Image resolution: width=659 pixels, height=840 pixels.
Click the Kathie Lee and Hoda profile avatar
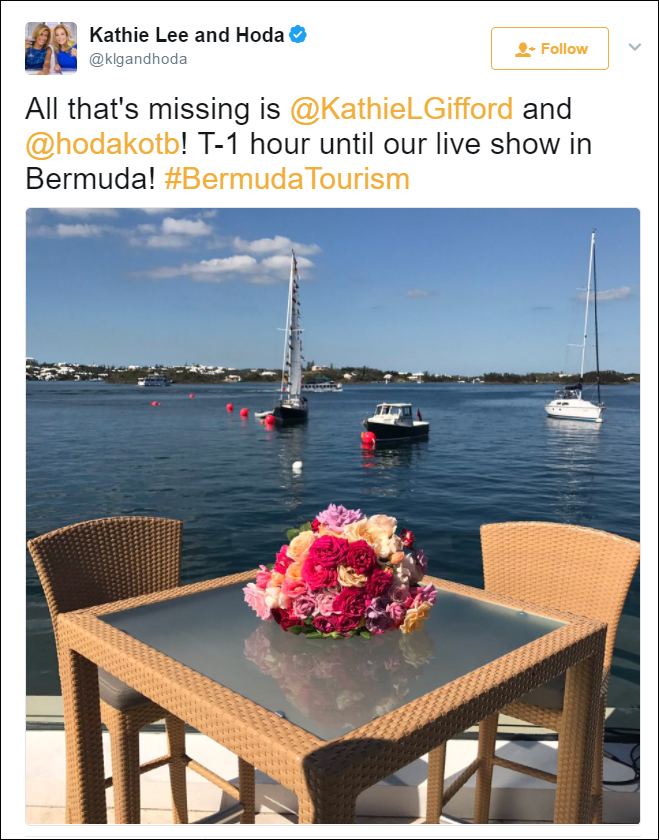(51, 48)
